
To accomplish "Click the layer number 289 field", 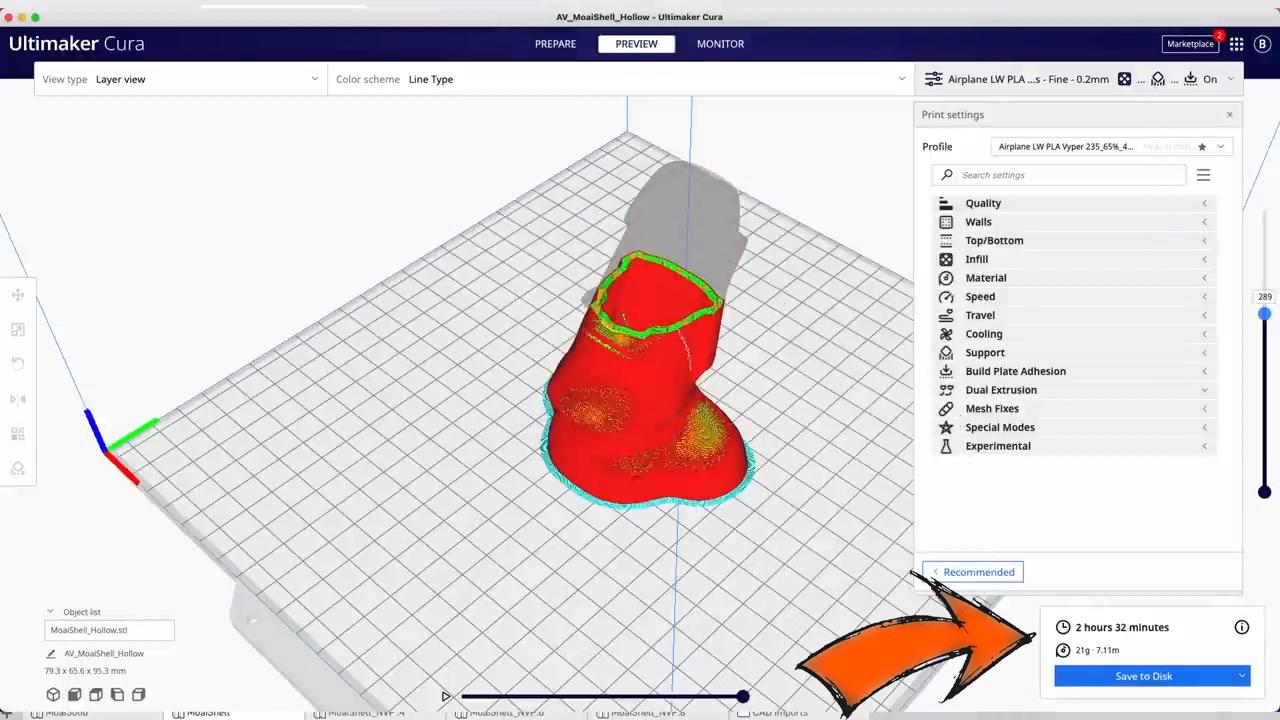I will tap(1265, 297).
